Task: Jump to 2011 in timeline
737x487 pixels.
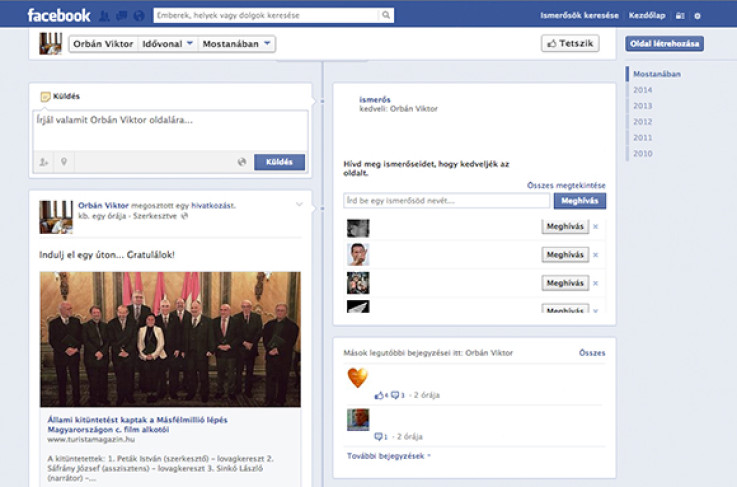Action: (x=643, y=138)
